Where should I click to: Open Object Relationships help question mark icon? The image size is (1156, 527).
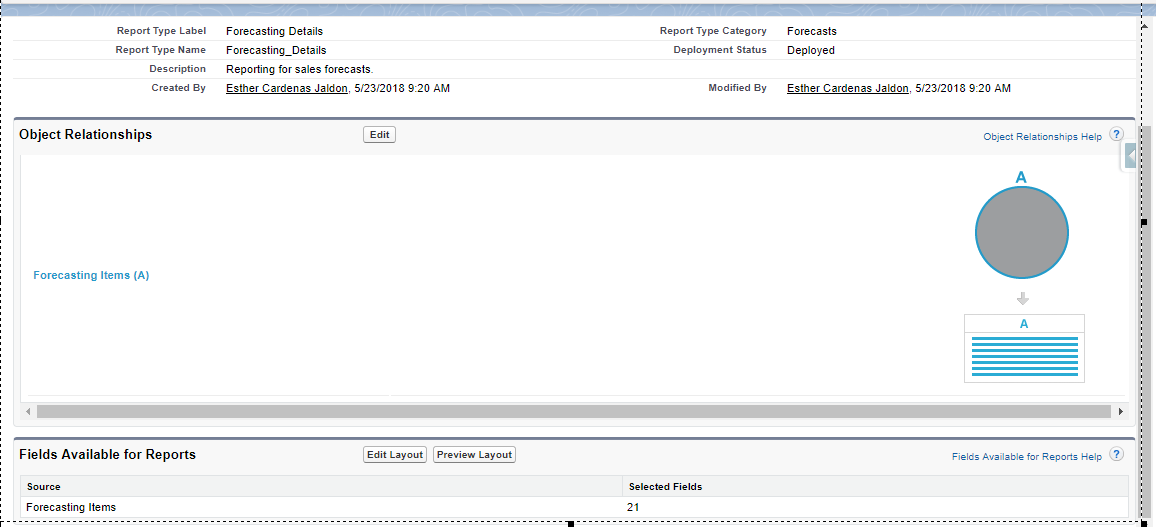click(1117, 134)
